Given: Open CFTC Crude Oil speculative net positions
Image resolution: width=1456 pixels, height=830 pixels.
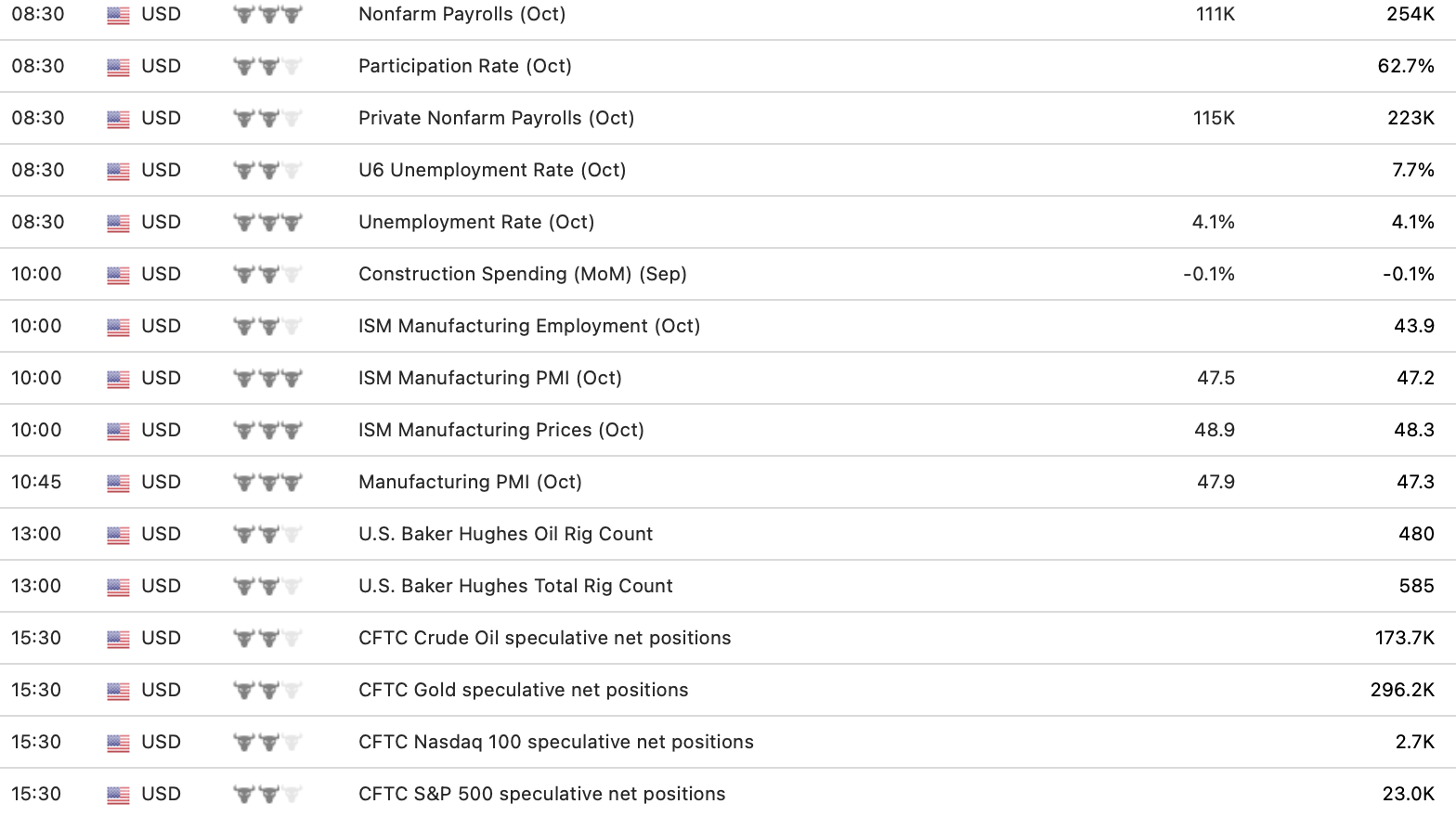Looking at the screenshot, I should tap(544, 639).
